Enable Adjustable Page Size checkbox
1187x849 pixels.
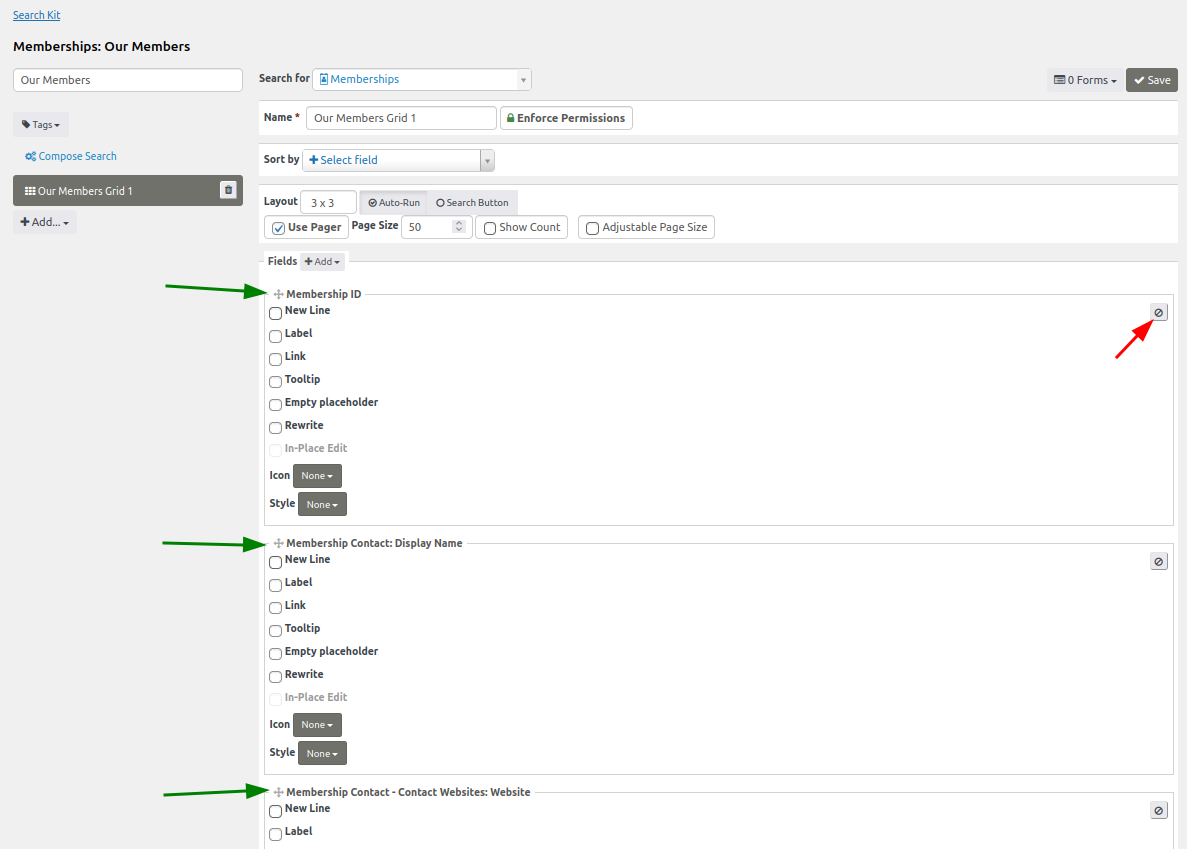click(593, 228)
